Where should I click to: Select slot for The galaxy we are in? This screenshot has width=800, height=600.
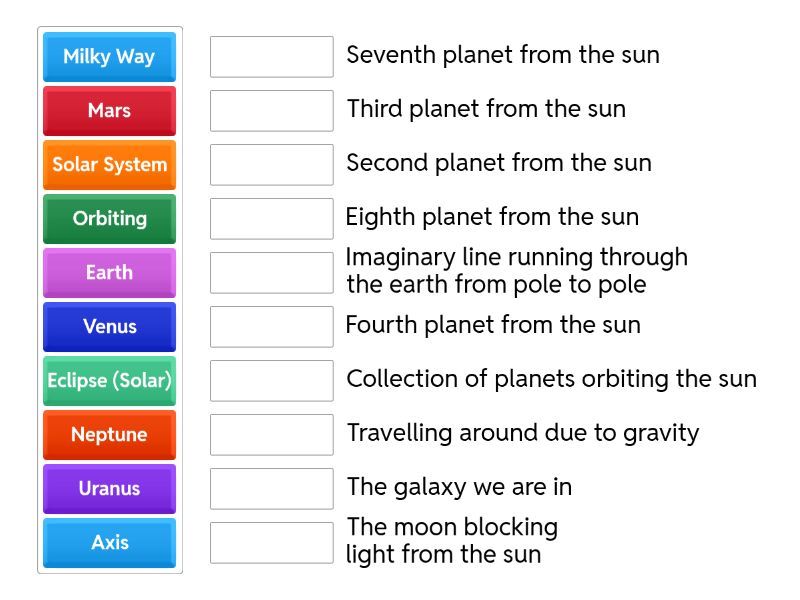coord(271,488)
